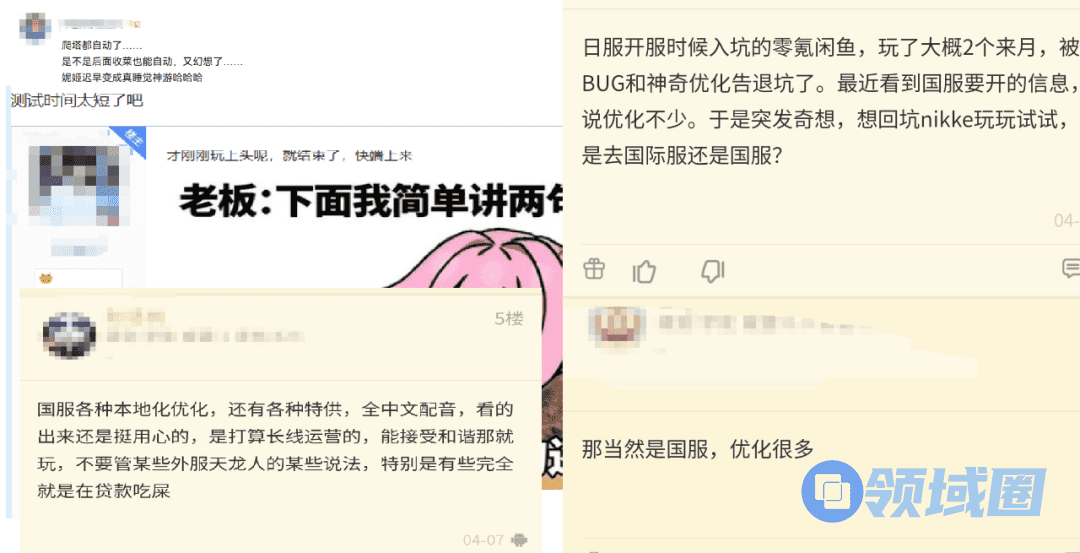Click the 04-07 post date
Viewport: 1080px width, 553px height.
pyautogui.click(x=484, y=540)
